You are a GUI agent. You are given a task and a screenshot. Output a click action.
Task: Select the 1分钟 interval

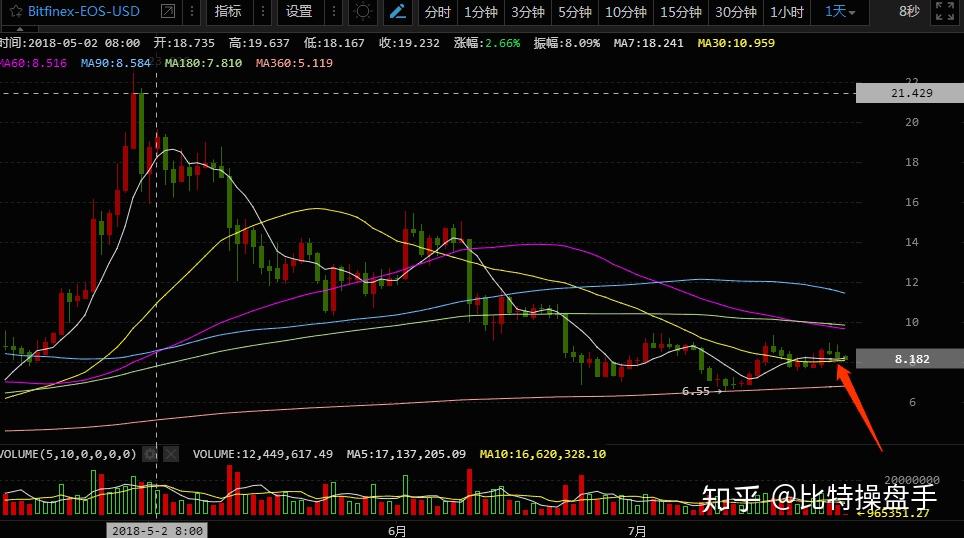(480, 12)
